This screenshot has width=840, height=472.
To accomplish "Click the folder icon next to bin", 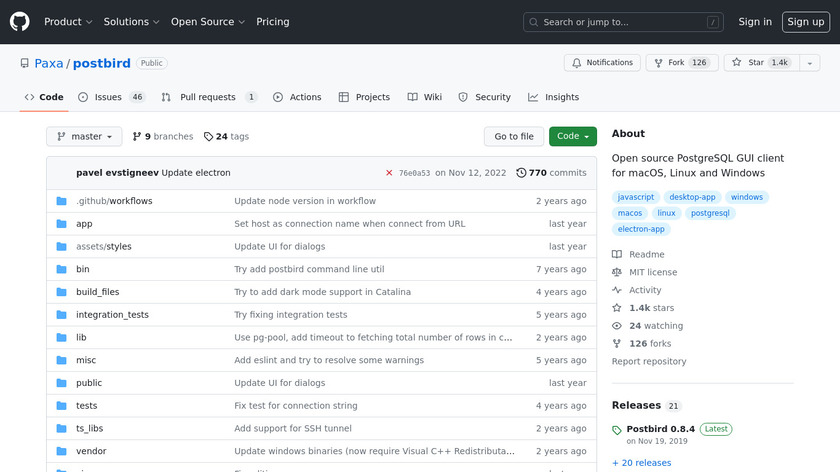I will 62,269.
